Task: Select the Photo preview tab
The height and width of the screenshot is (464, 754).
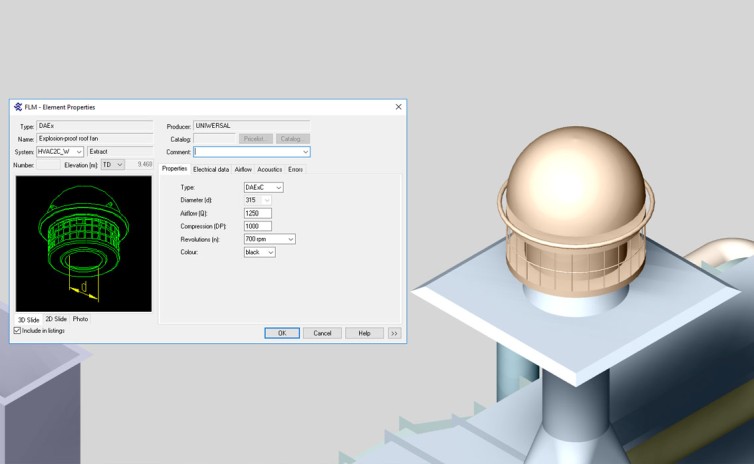Action: 80,319
